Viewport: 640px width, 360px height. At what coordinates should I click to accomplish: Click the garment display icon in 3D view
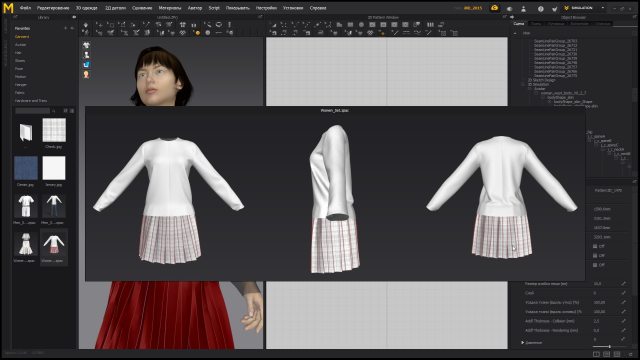click(x=86, y=45)
